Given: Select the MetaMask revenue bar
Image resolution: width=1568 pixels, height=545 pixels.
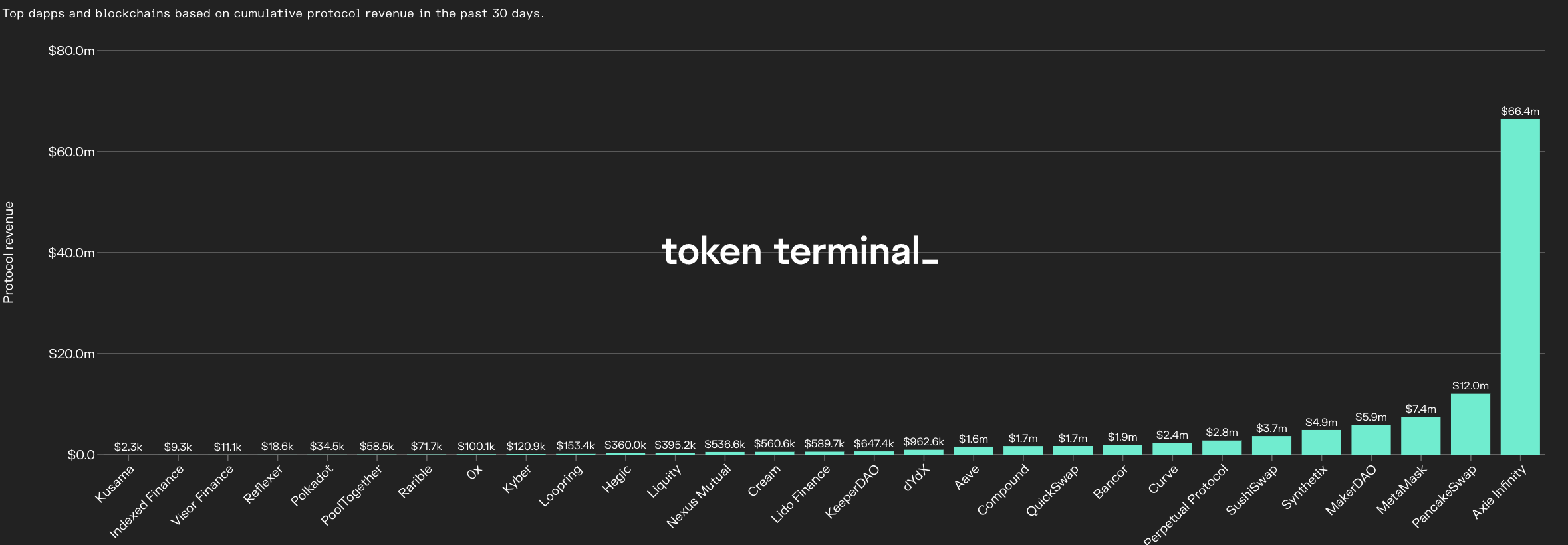Looking at the screenshot, I should click(1420, 436).
